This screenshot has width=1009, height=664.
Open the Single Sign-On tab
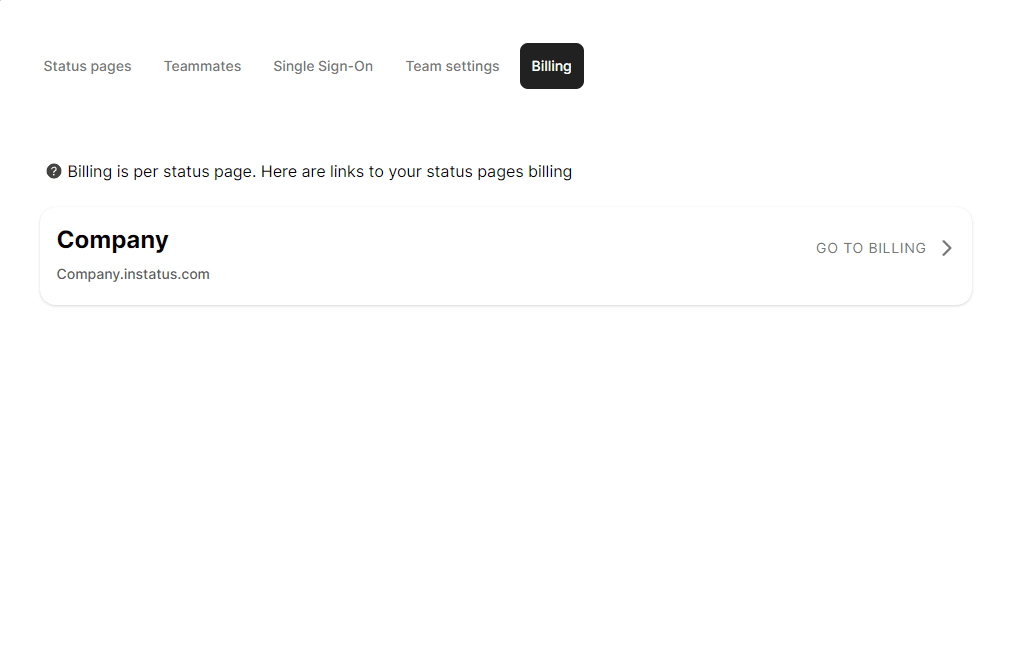pyautogui.click(x=323, y=66)
